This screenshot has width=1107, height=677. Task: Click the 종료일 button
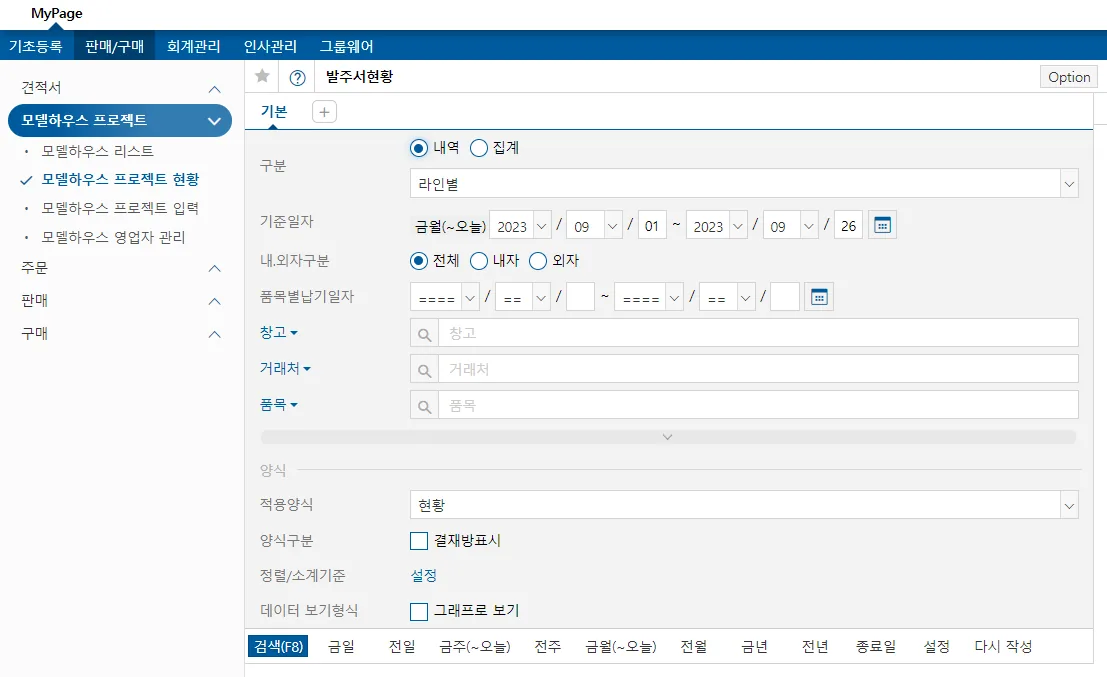click(876, 646)
